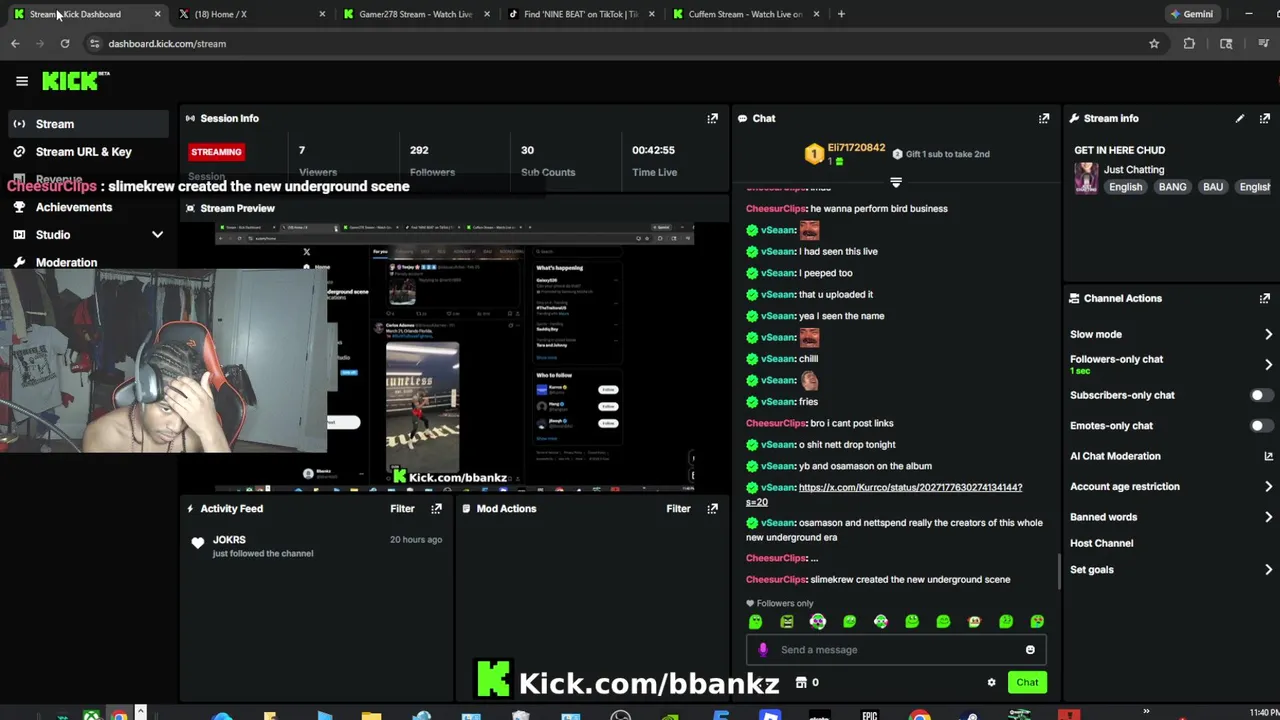Click JOKRS in the Activity Feed
This screenshot has height=720, width=1280.
tap(229, 540)
